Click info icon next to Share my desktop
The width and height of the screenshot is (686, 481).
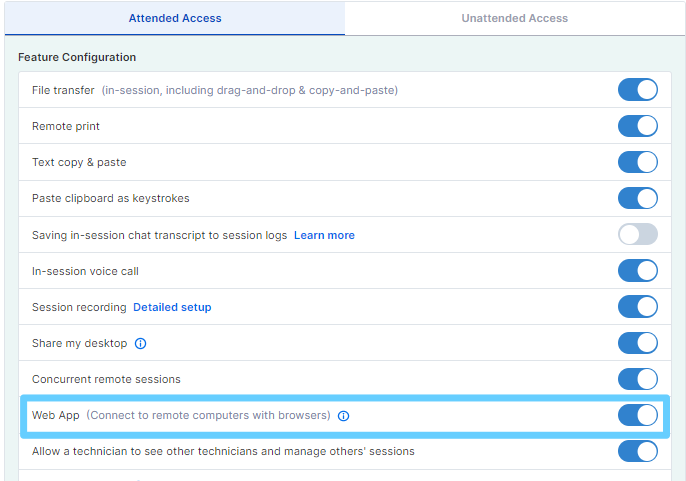click(x=140, y=344)
